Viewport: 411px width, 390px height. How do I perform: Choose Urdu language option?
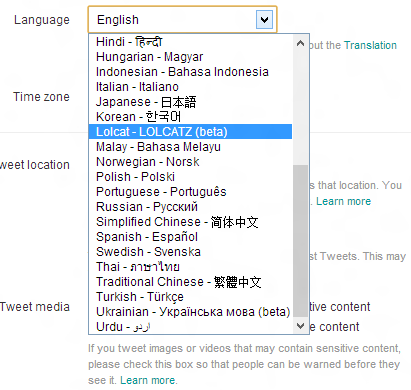[x=190, y=327]
